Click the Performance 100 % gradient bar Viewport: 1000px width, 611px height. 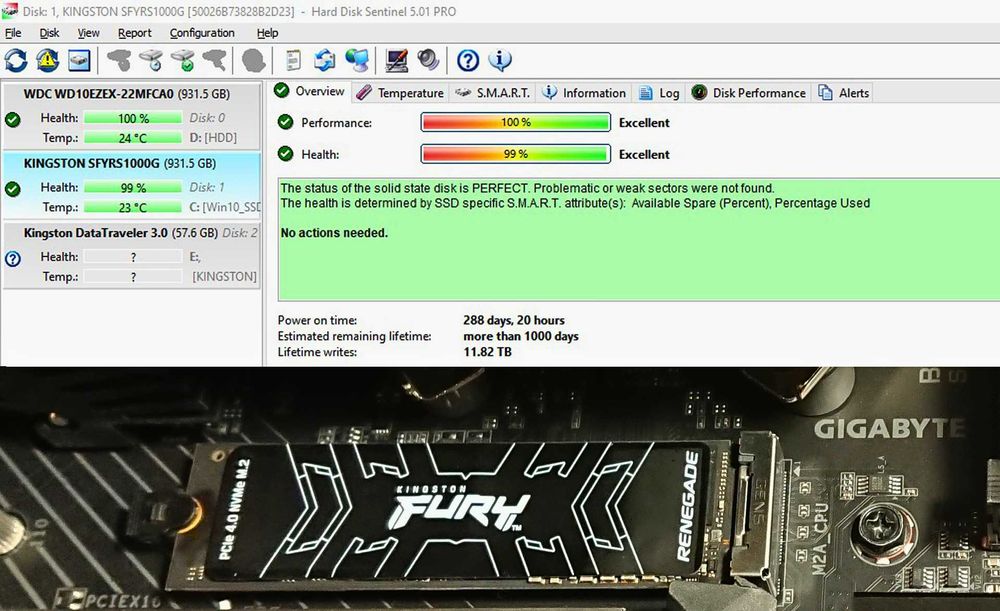[x=515, y=122]
